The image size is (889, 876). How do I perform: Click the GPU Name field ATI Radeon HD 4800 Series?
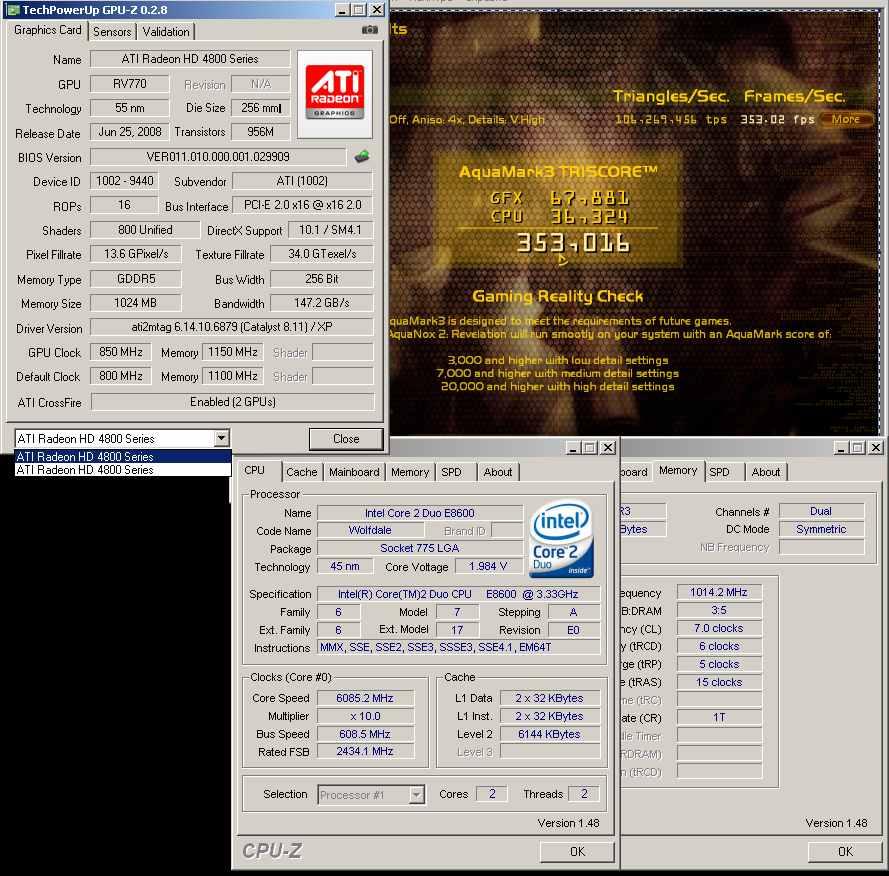[x=190, y=59]
